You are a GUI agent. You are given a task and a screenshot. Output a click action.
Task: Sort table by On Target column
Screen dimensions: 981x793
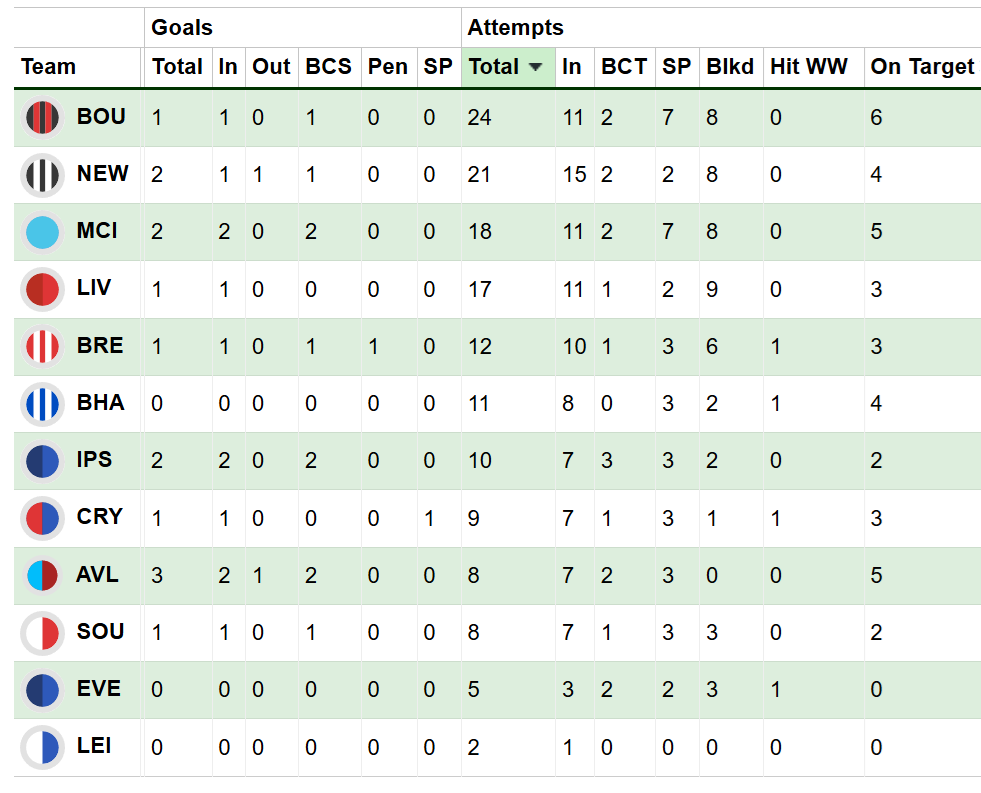(921, 67)
